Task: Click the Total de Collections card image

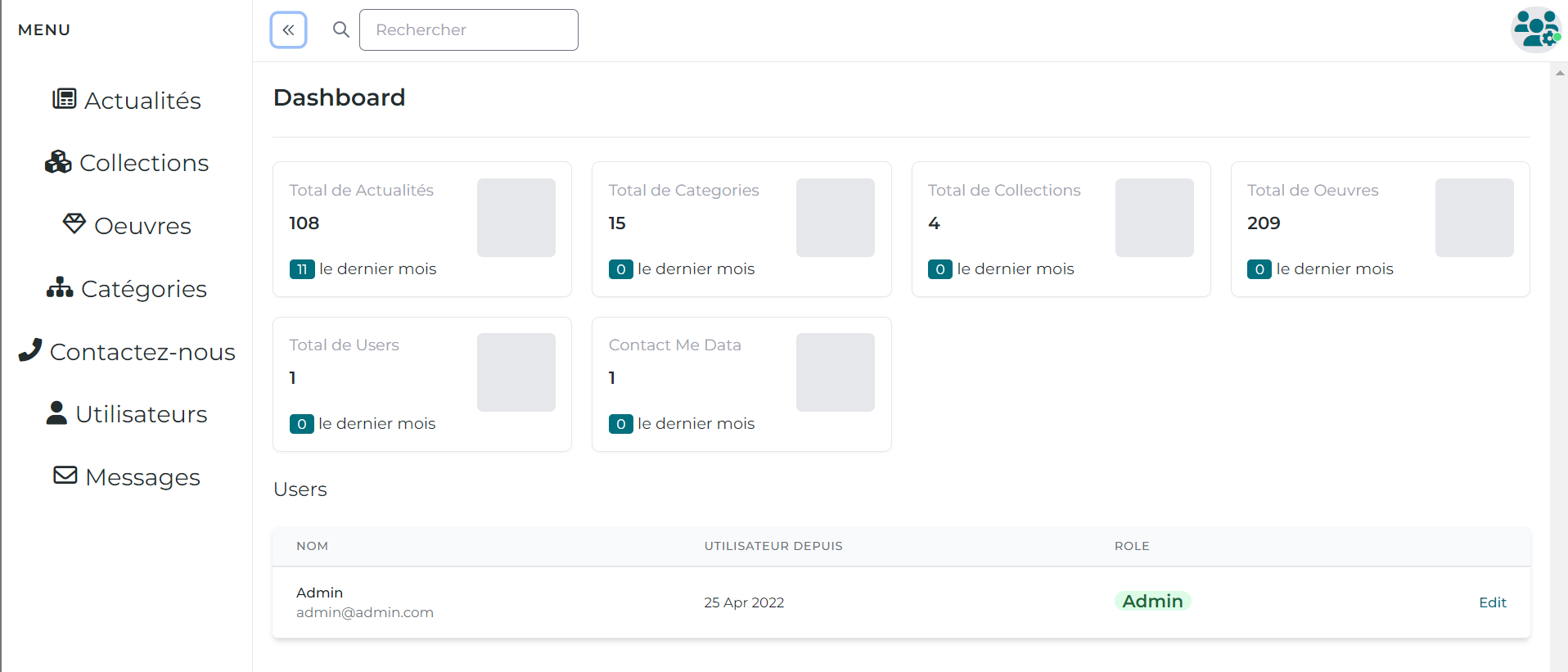Action: pos(1155,218)
